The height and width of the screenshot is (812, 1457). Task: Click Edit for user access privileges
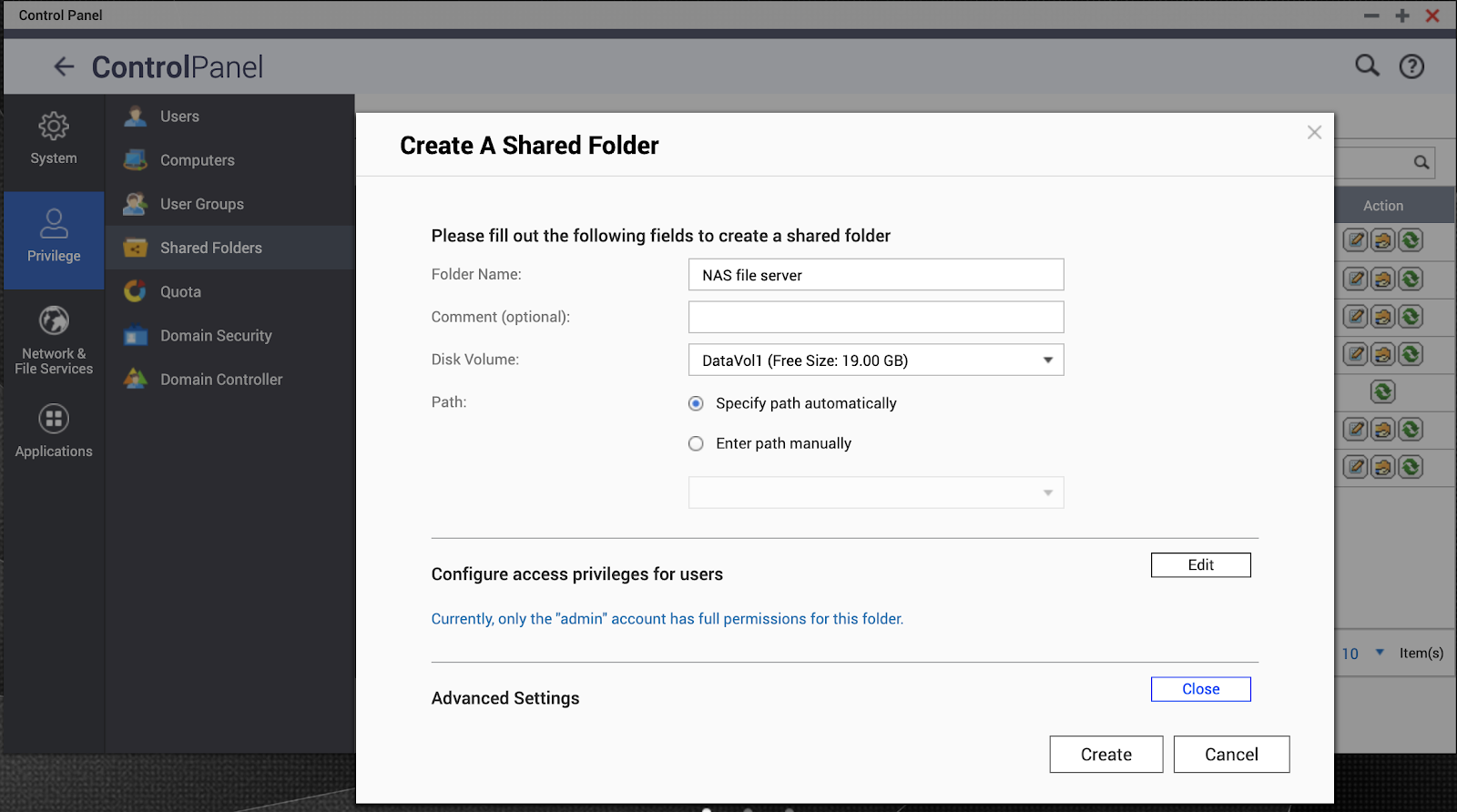click(x=1200, y=565)
